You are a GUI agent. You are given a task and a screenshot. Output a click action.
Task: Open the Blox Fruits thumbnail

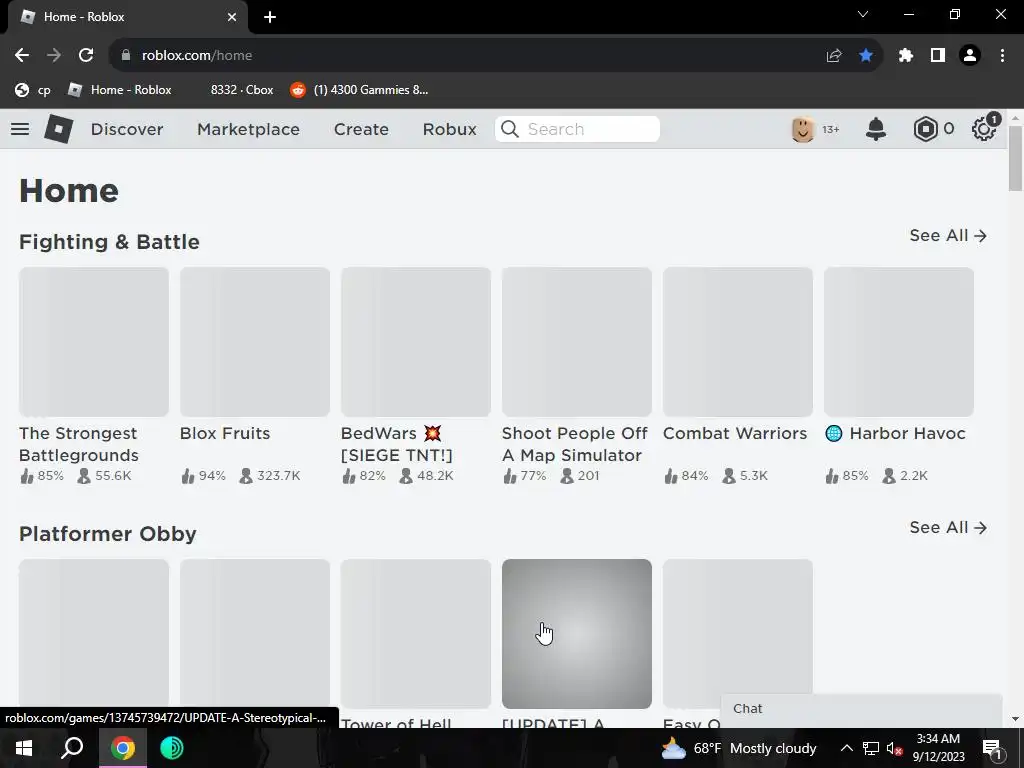coord(255,342)
